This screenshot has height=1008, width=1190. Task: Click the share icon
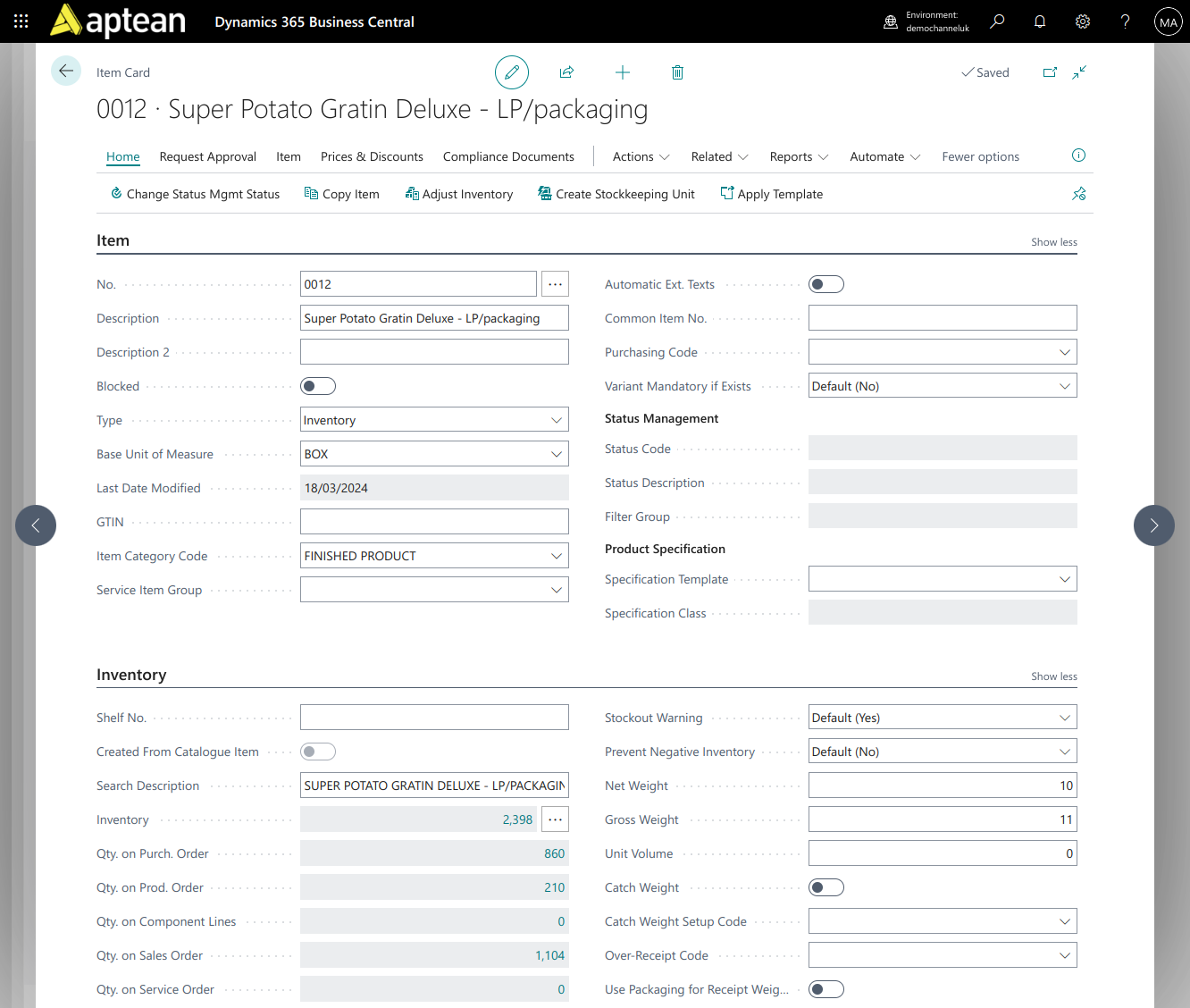(x=566, y=72)
